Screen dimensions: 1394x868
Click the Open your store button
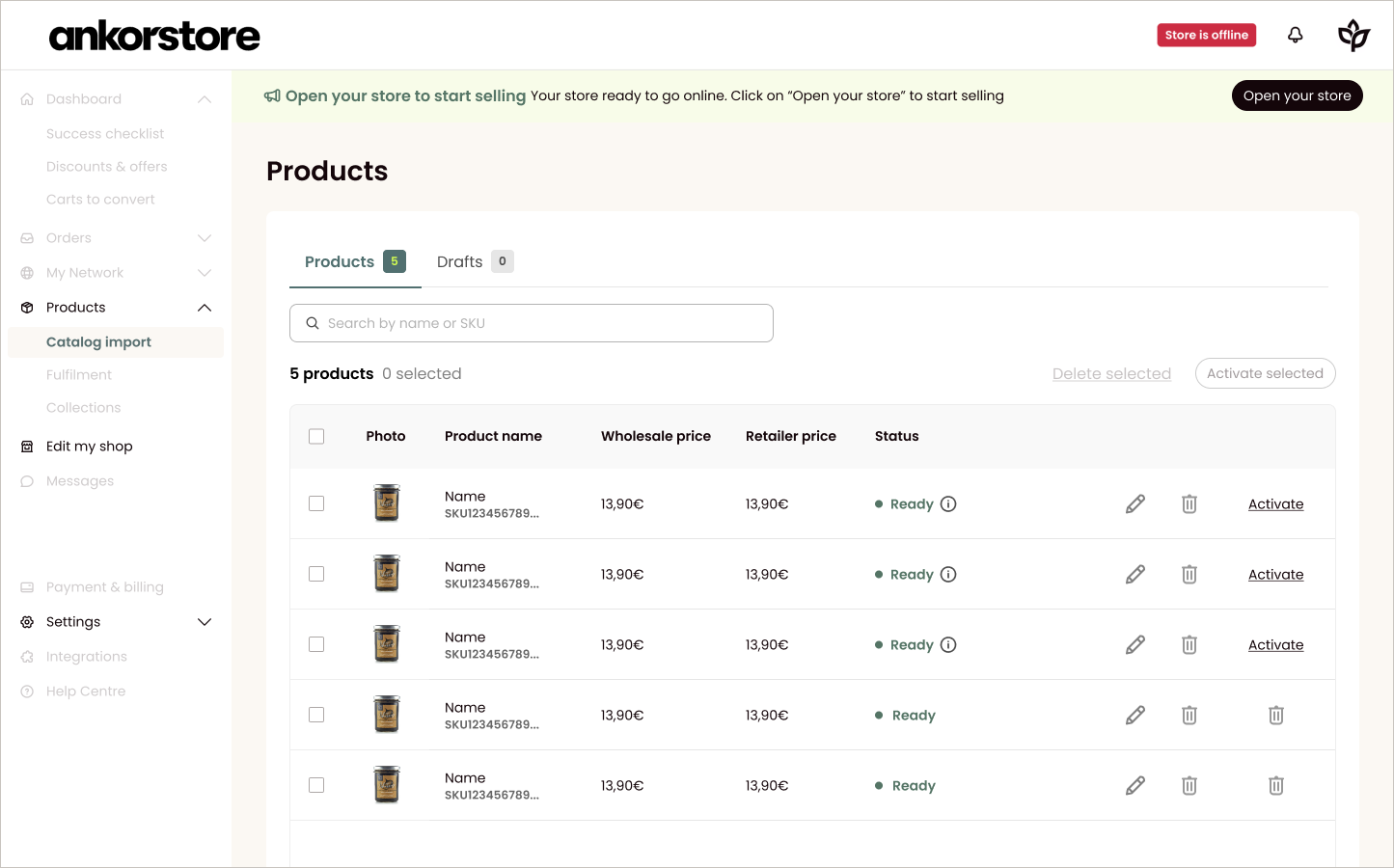click(x=1297, y=95)
